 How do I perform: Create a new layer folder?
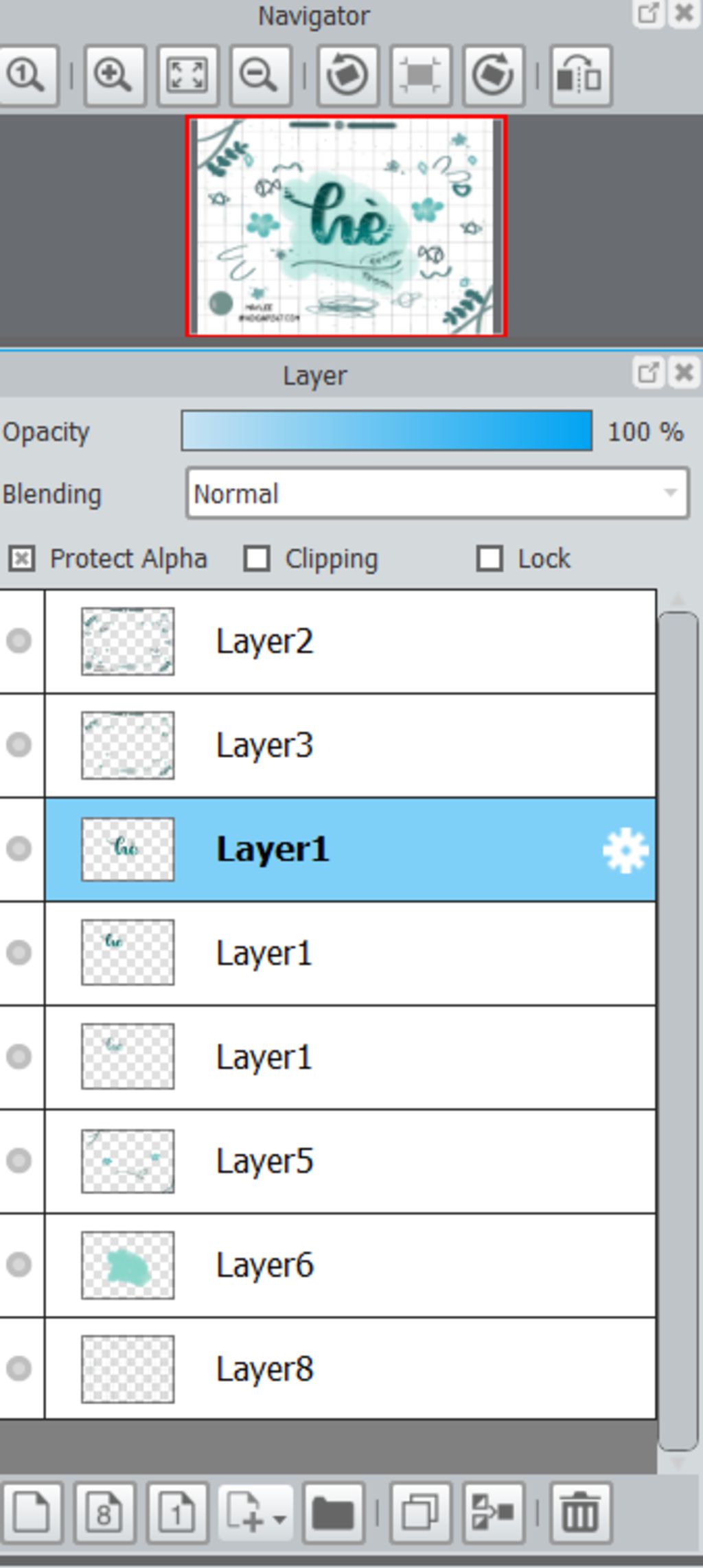click(x=333, y=1514)
